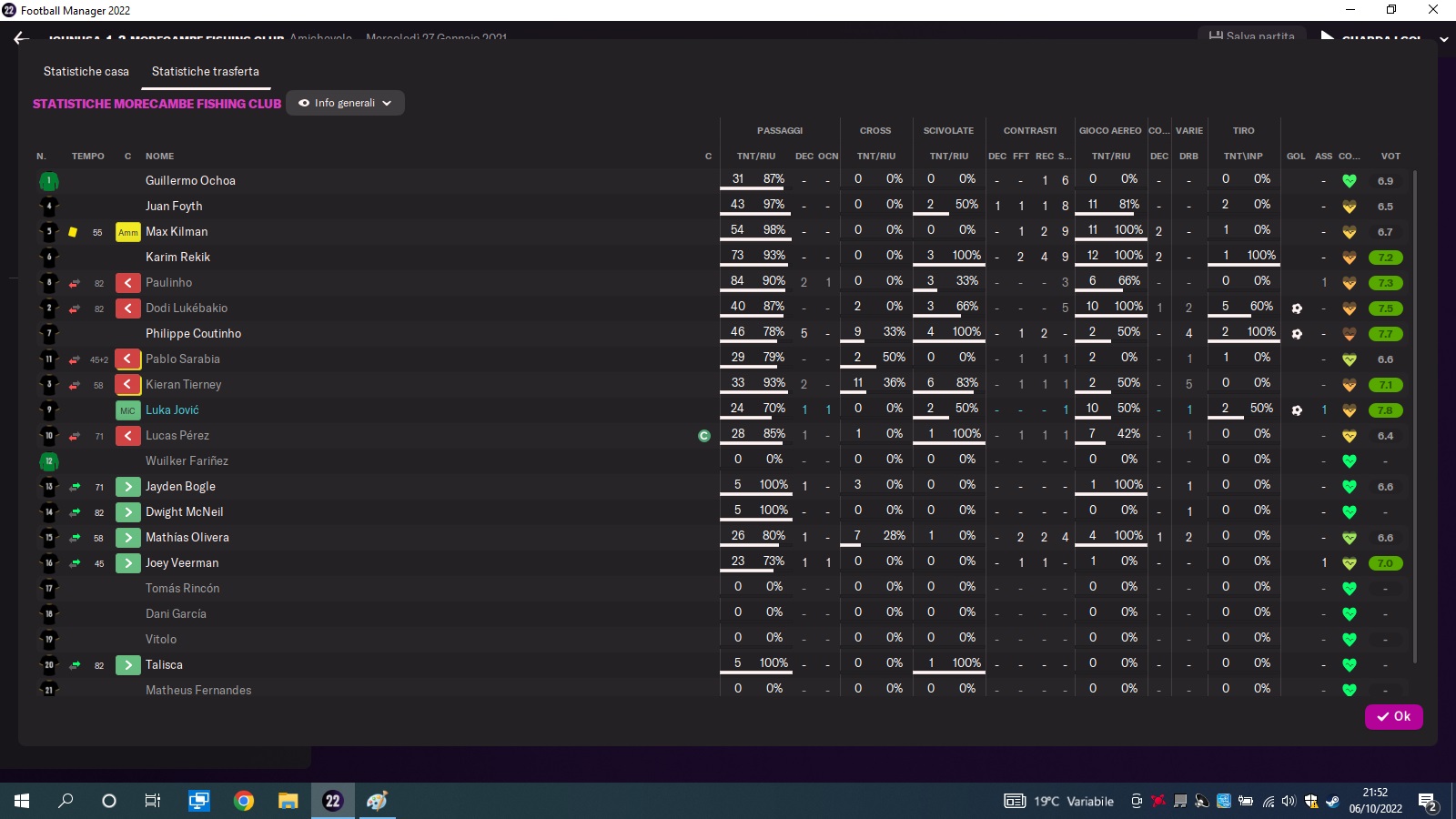Screen dimensions: 1456x819
Task: Open player Philippe Coutinho
Action: coord(193,333)
